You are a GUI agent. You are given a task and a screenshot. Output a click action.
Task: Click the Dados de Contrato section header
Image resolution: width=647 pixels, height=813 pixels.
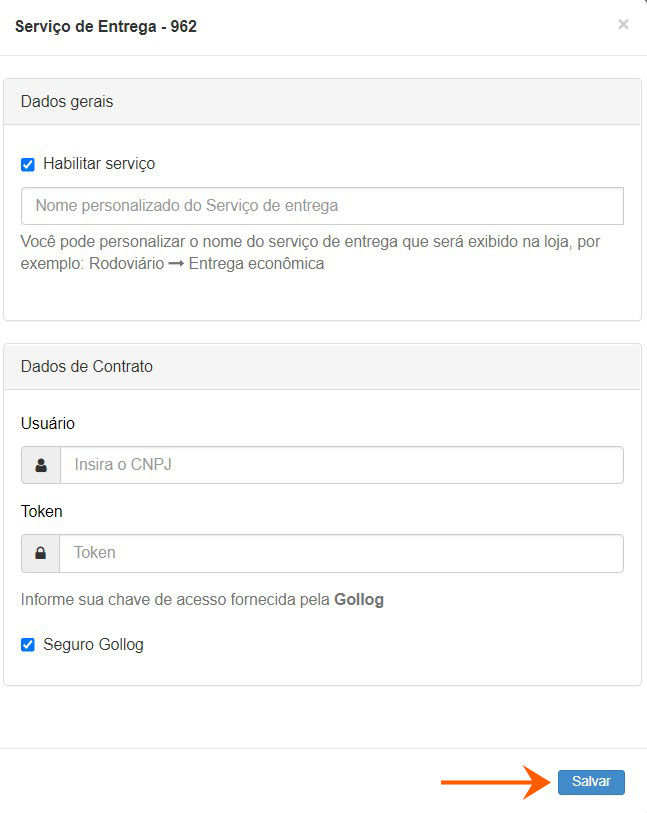(87, 366)
